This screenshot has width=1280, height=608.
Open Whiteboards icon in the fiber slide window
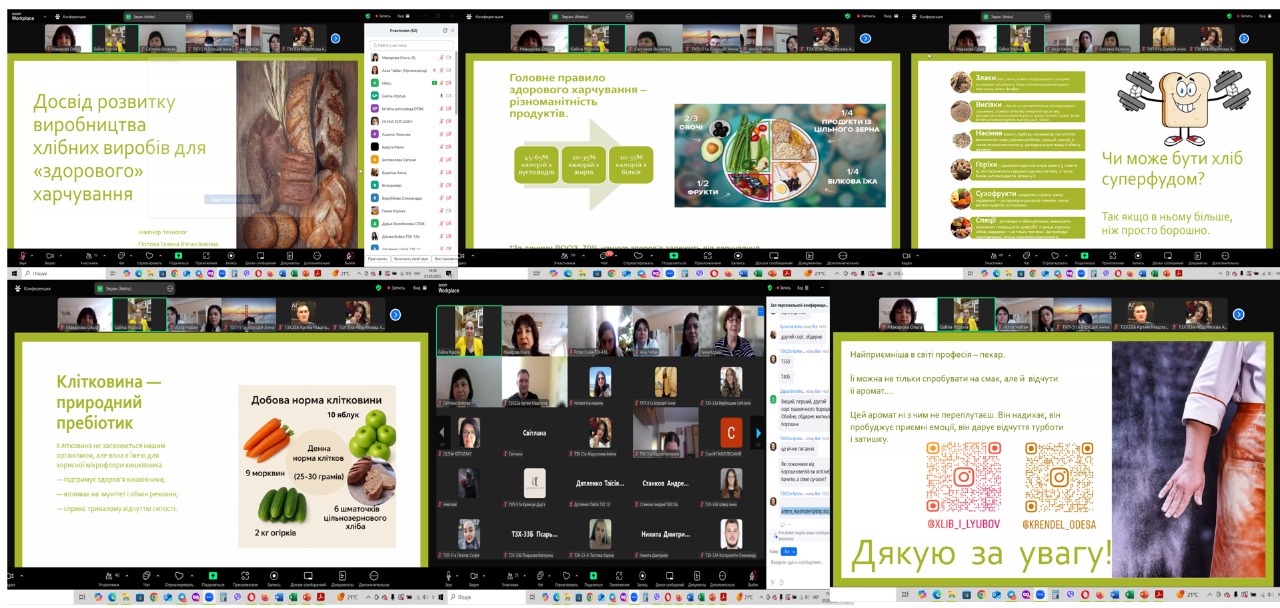pos(308,575)
